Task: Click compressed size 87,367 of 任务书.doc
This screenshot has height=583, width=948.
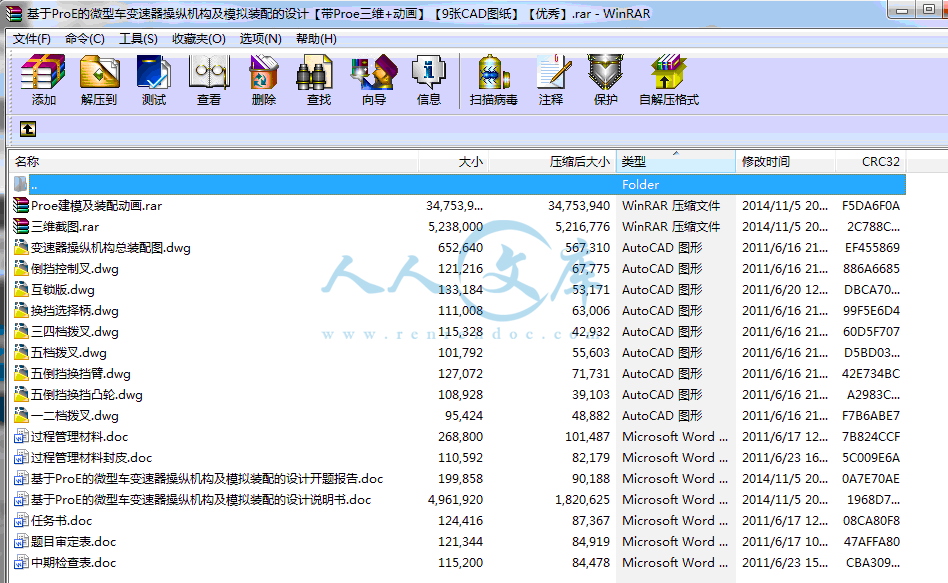Action: (x=591, y=520)
